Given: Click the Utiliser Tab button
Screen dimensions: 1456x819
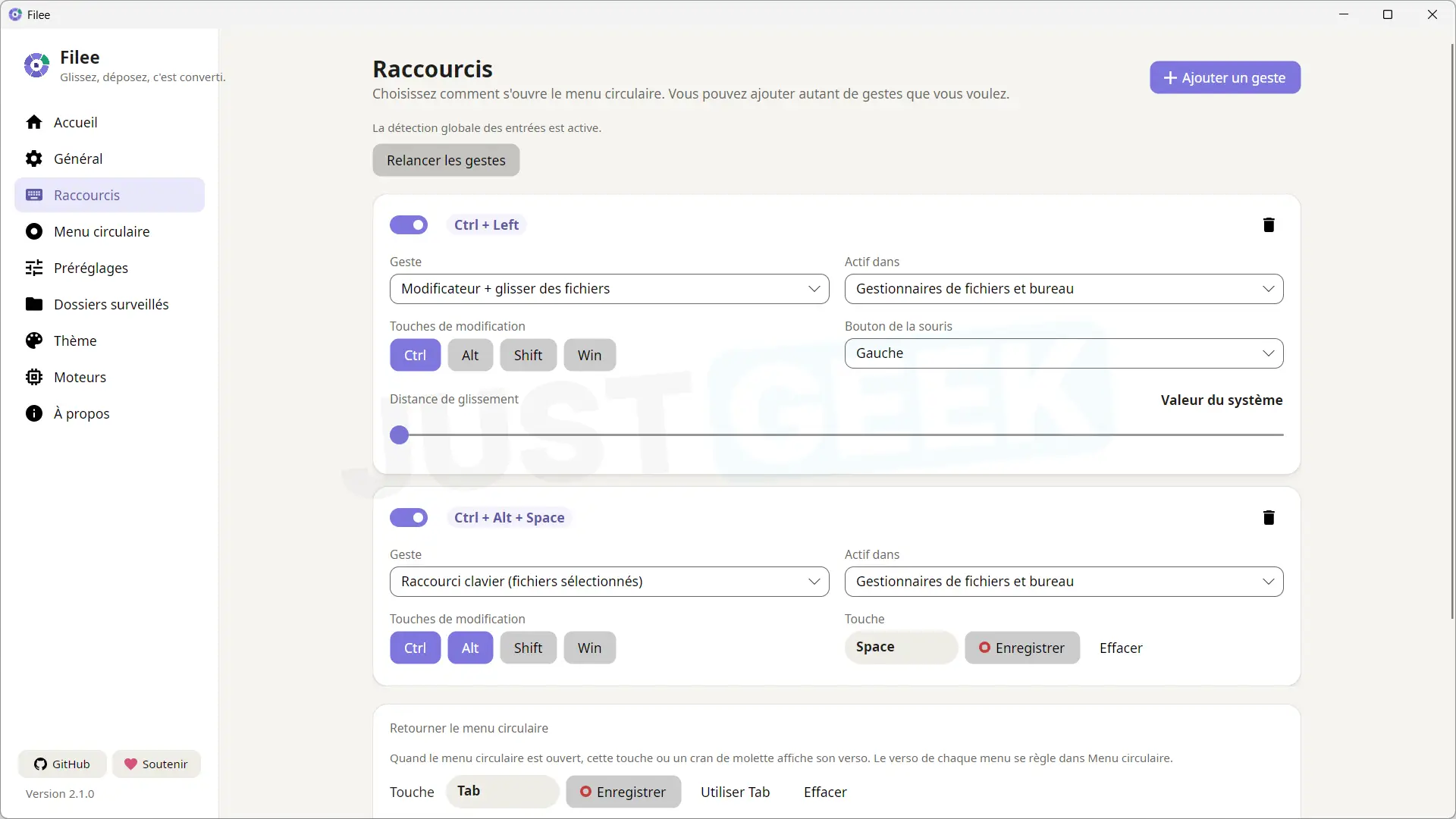Looking at the screenshot, I should pyautogui.click(x=735, y=792).
